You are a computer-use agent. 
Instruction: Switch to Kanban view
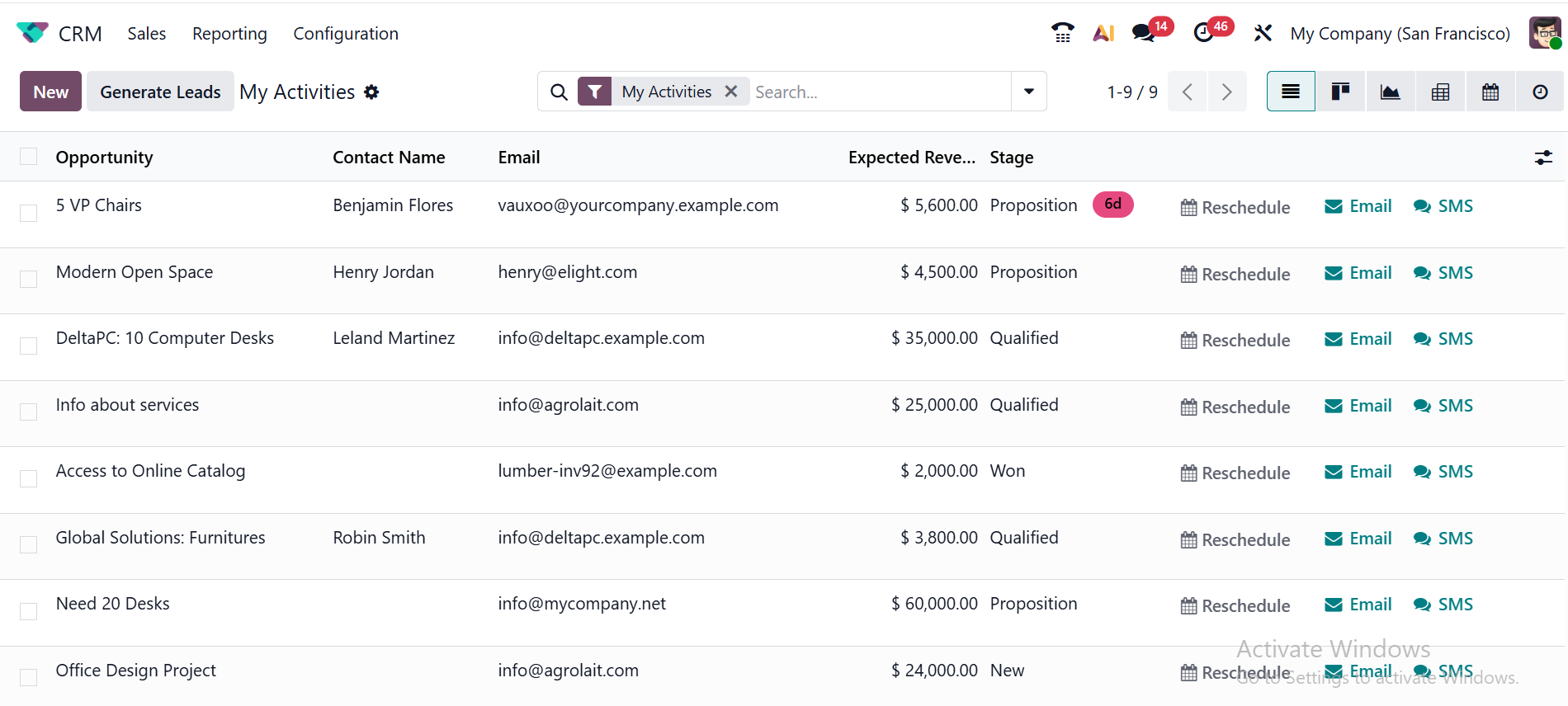(x=1340, y=92)
